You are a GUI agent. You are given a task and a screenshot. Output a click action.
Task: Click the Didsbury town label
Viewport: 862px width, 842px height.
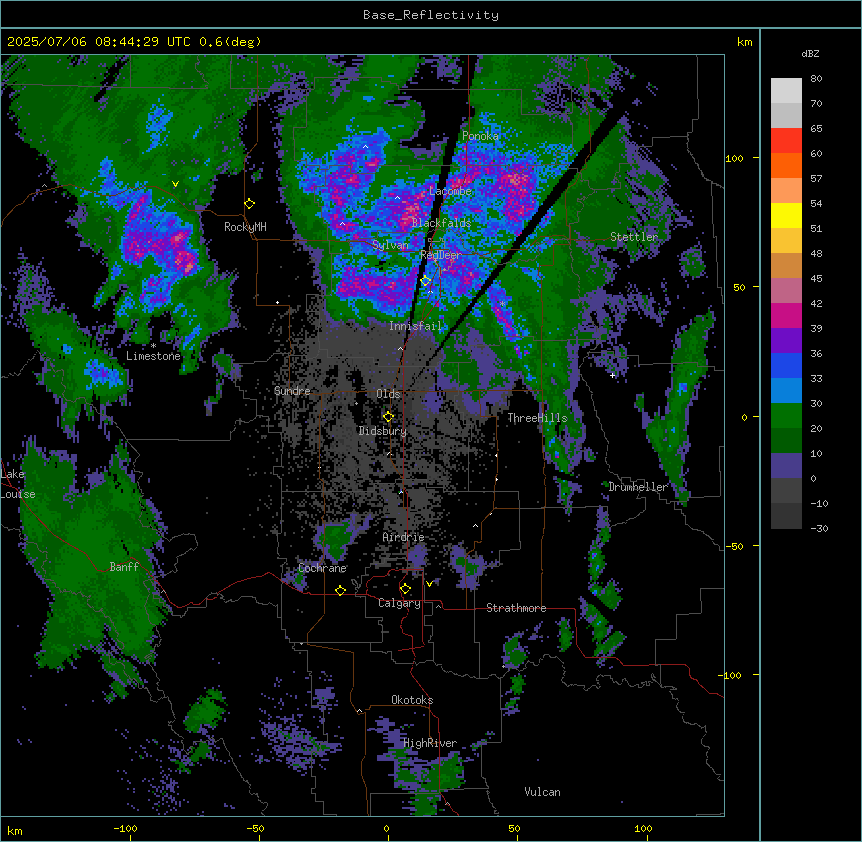point(383,431)
